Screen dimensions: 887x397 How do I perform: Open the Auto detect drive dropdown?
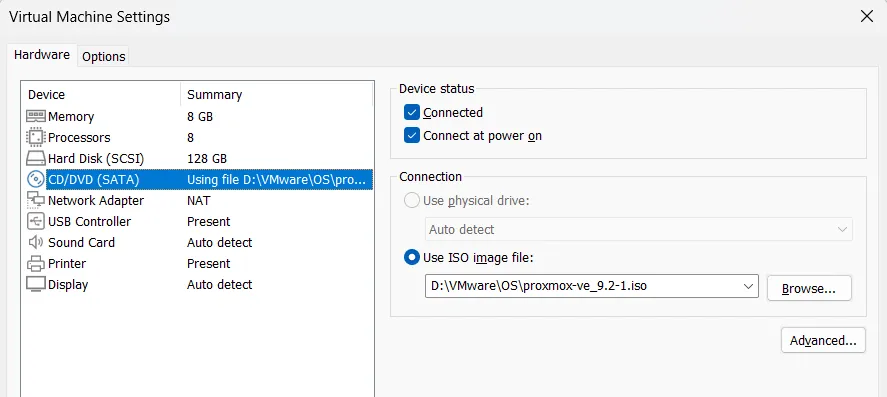click(639, 230)
